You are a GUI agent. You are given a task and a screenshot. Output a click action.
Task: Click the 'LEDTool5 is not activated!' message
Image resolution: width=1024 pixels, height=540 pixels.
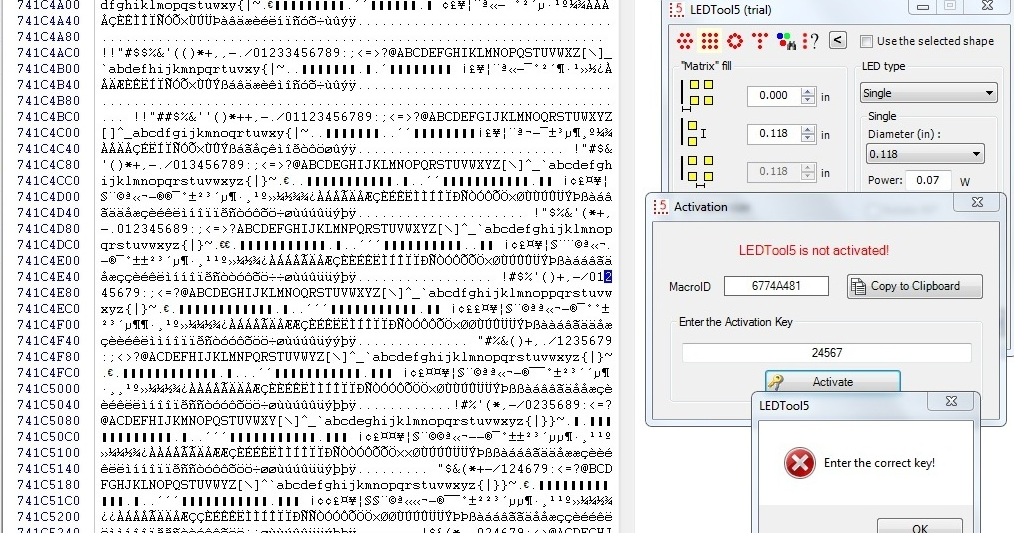click(813, 250)
